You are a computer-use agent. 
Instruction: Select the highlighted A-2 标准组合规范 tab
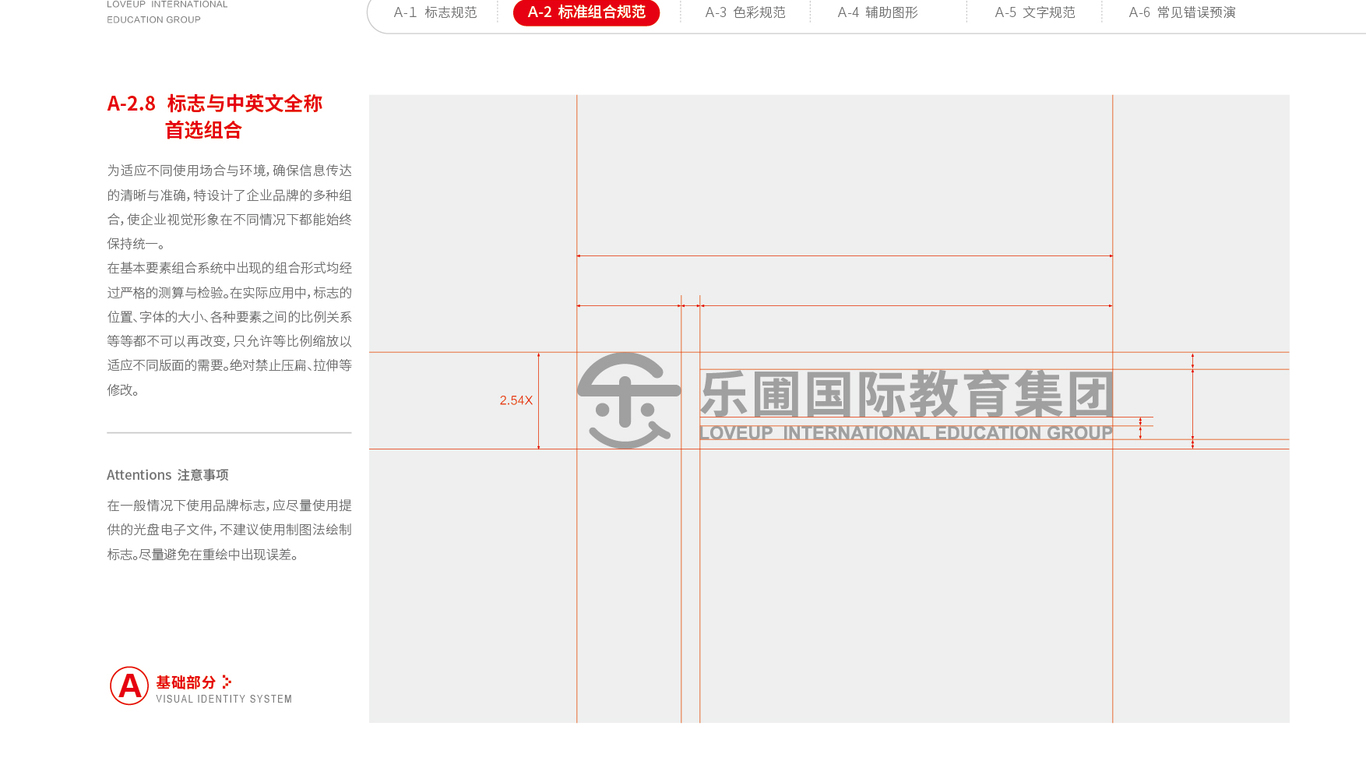tap(586, 13)
